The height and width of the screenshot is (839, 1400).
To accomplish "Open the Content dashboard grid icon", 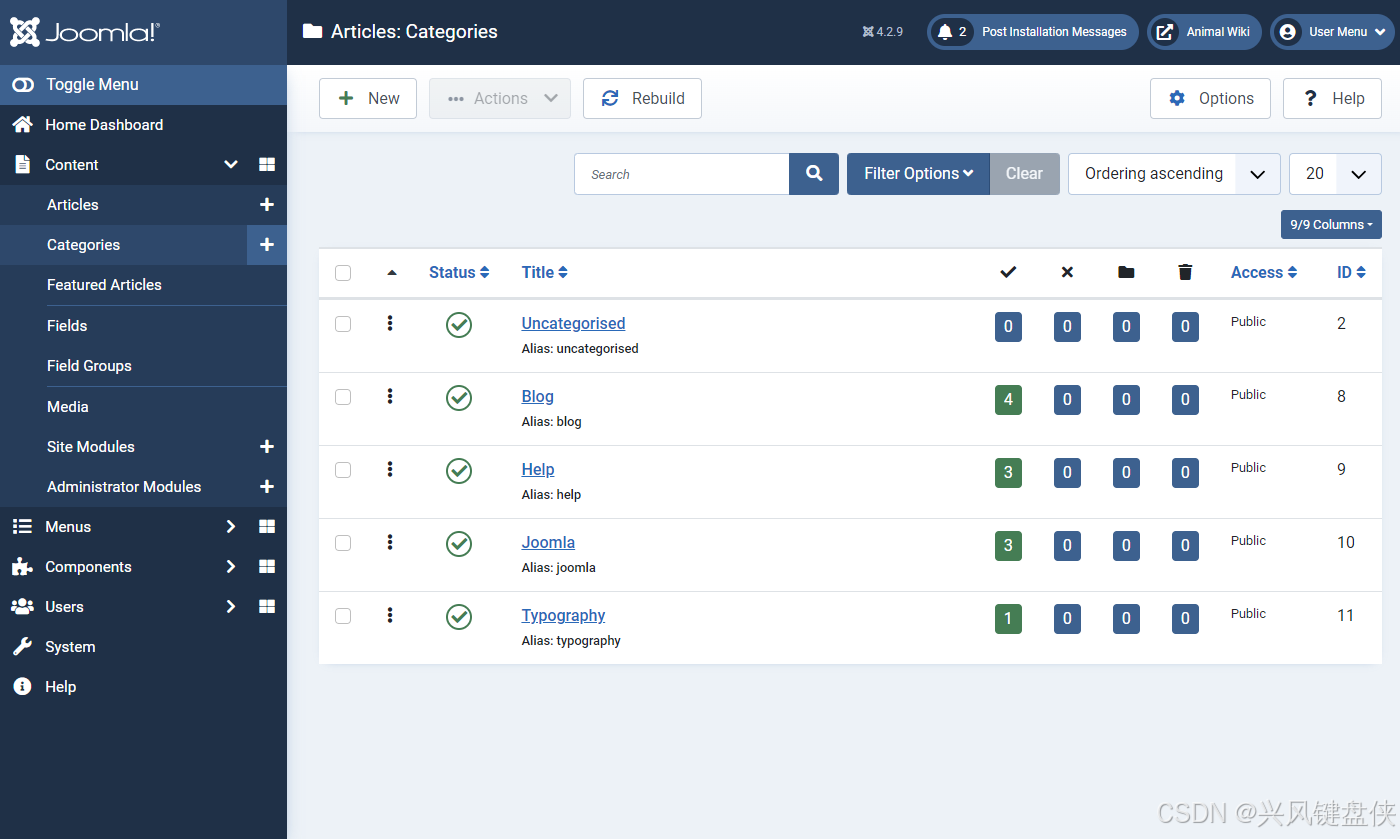I will tap(267, 165).
